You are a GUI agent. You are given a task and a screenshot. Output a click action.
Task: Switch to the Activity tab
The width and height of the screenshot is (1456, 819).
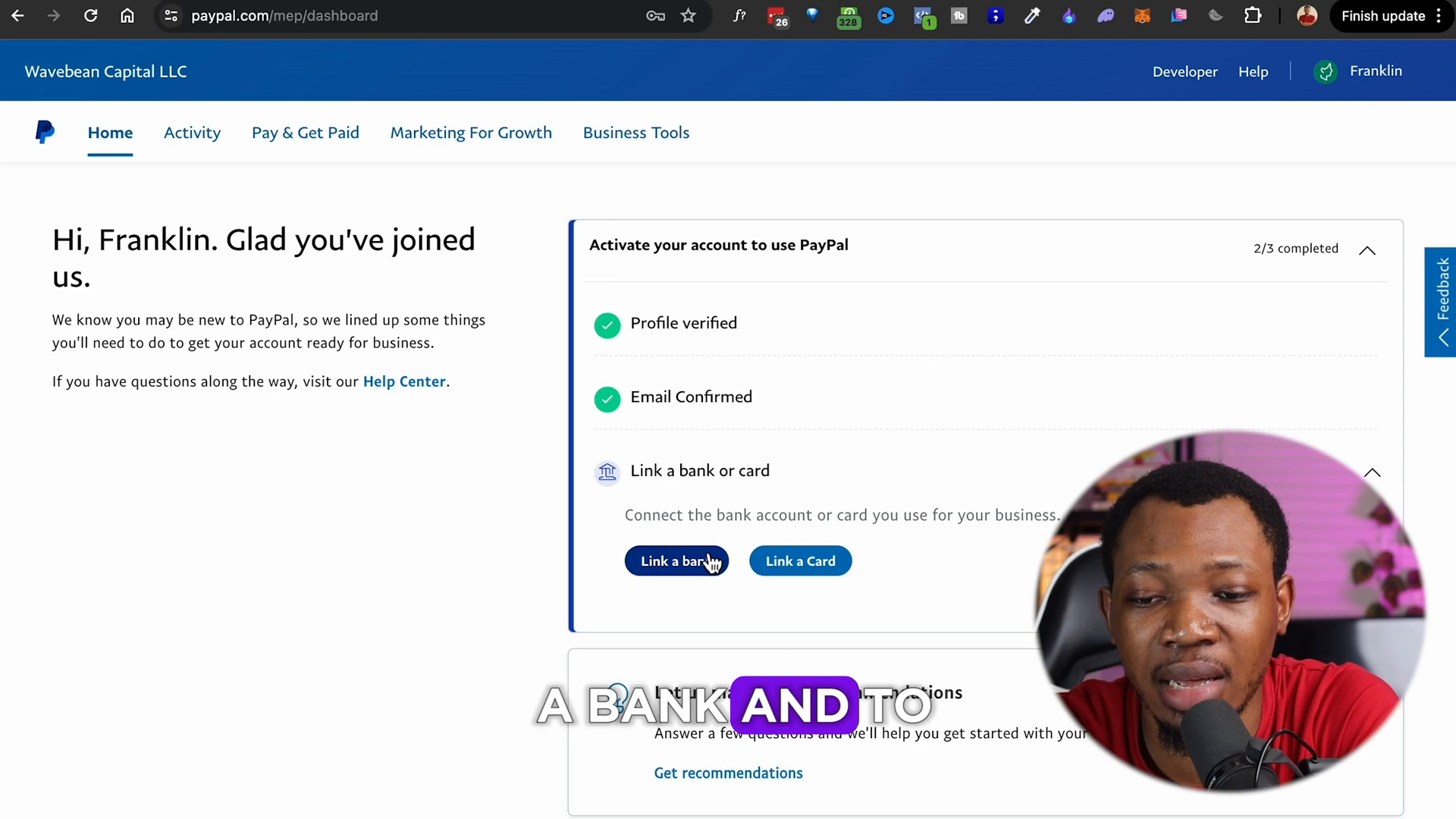[192, 133]
